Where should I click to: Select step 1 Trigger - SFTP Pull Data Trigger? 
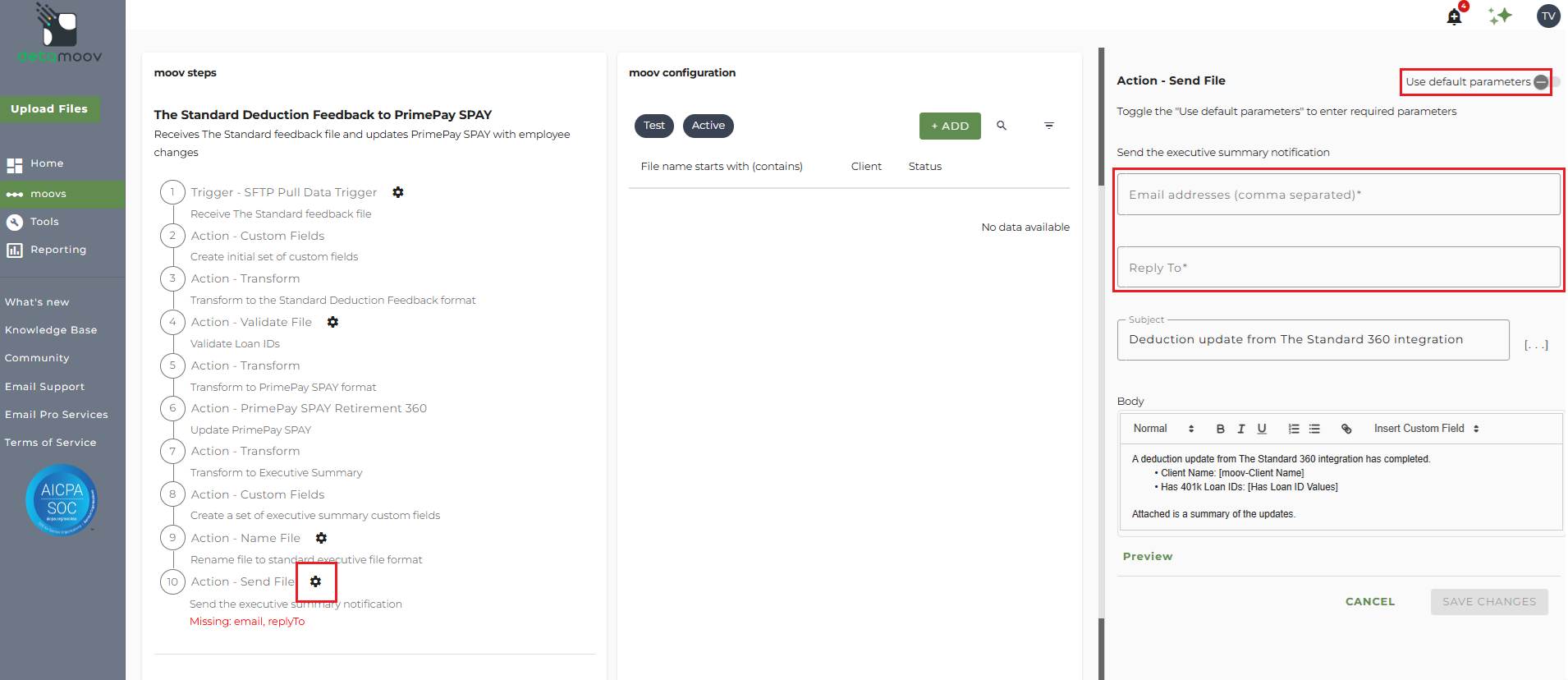tap(284, 192)
